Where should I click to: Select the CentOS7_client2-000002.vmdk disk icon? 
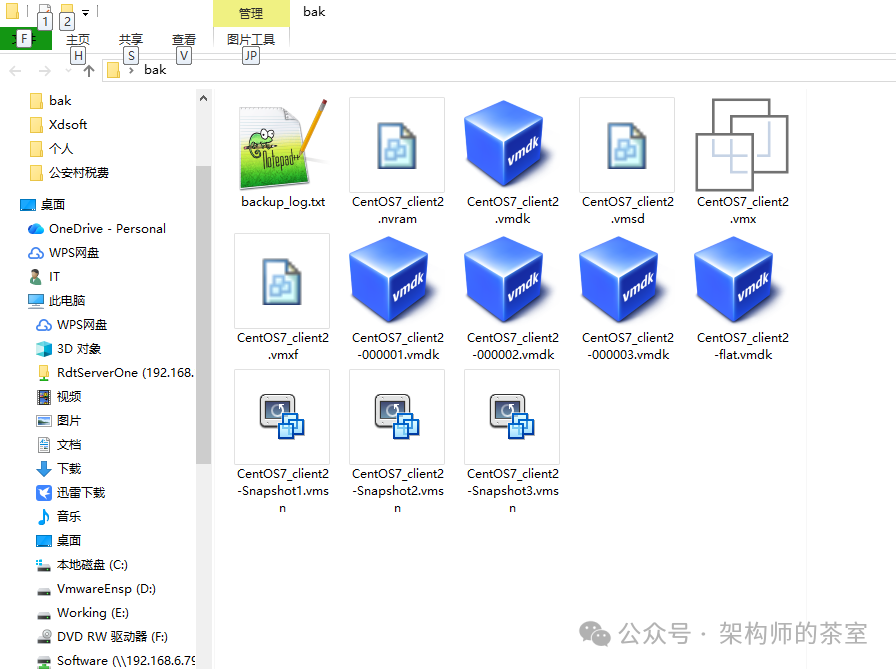coord(507,280)
